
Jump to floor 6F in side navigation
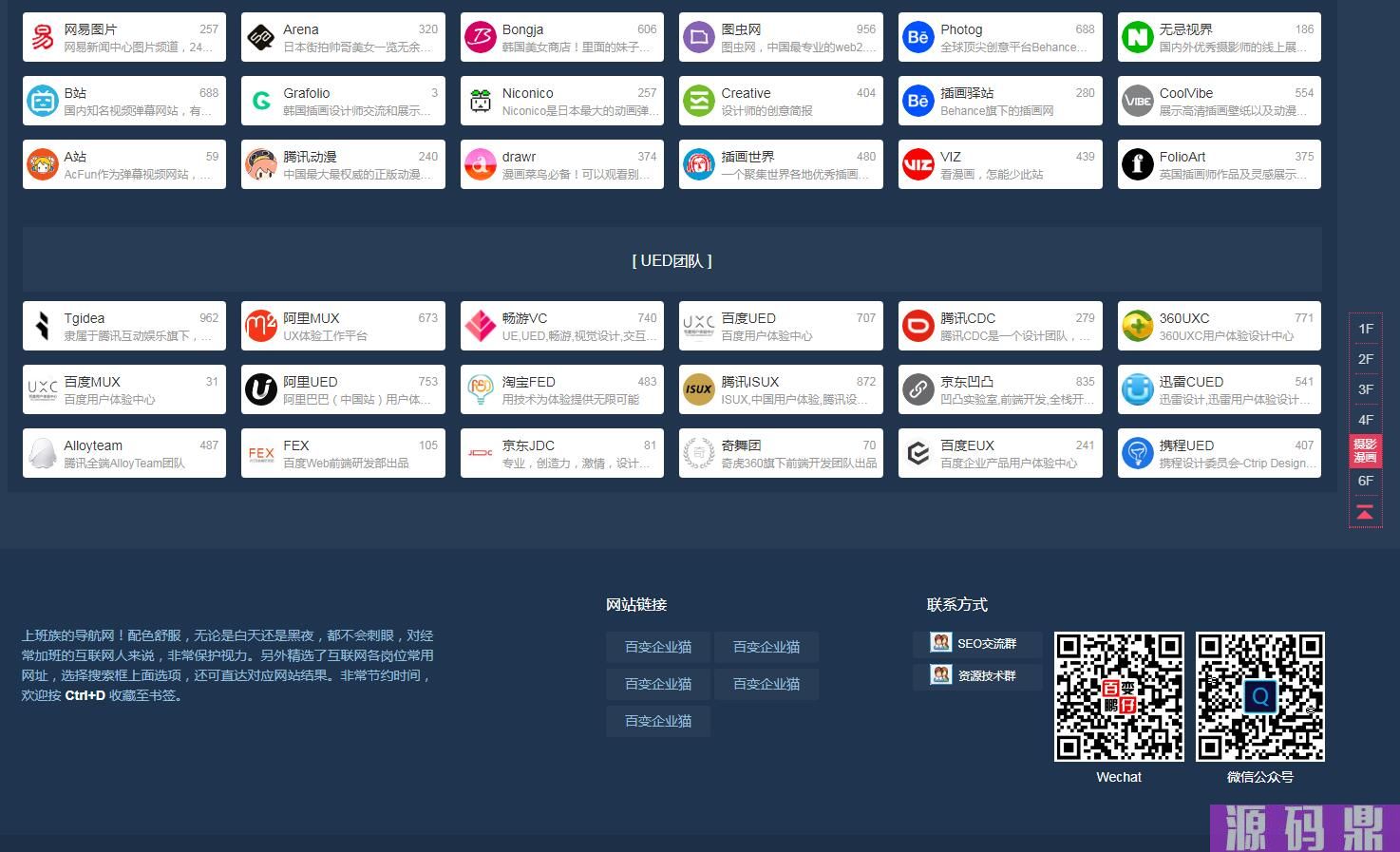pyautogui.click(x=1365, y=481)
